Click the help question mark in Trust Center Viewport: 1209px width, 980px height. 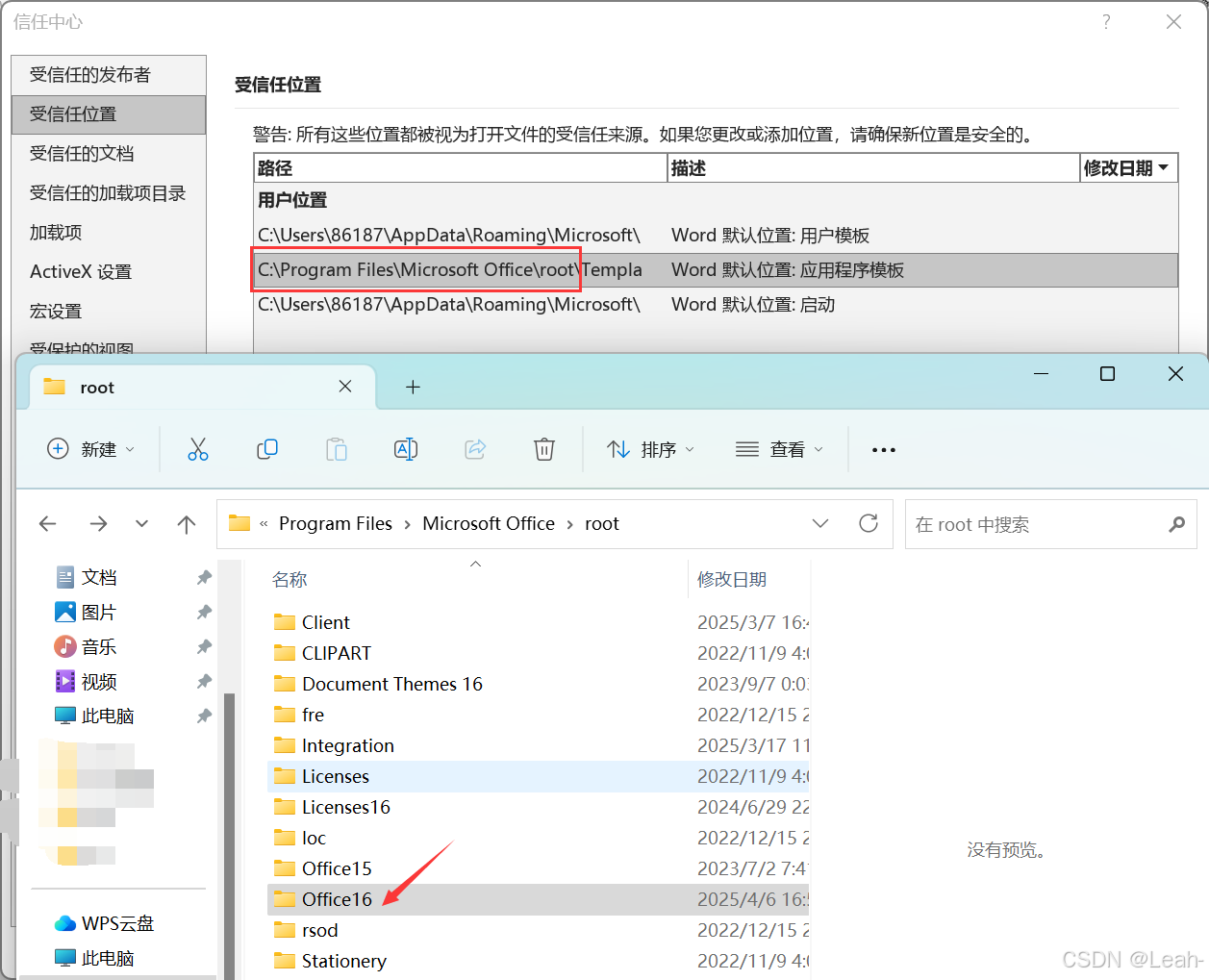pos(1106,21)
